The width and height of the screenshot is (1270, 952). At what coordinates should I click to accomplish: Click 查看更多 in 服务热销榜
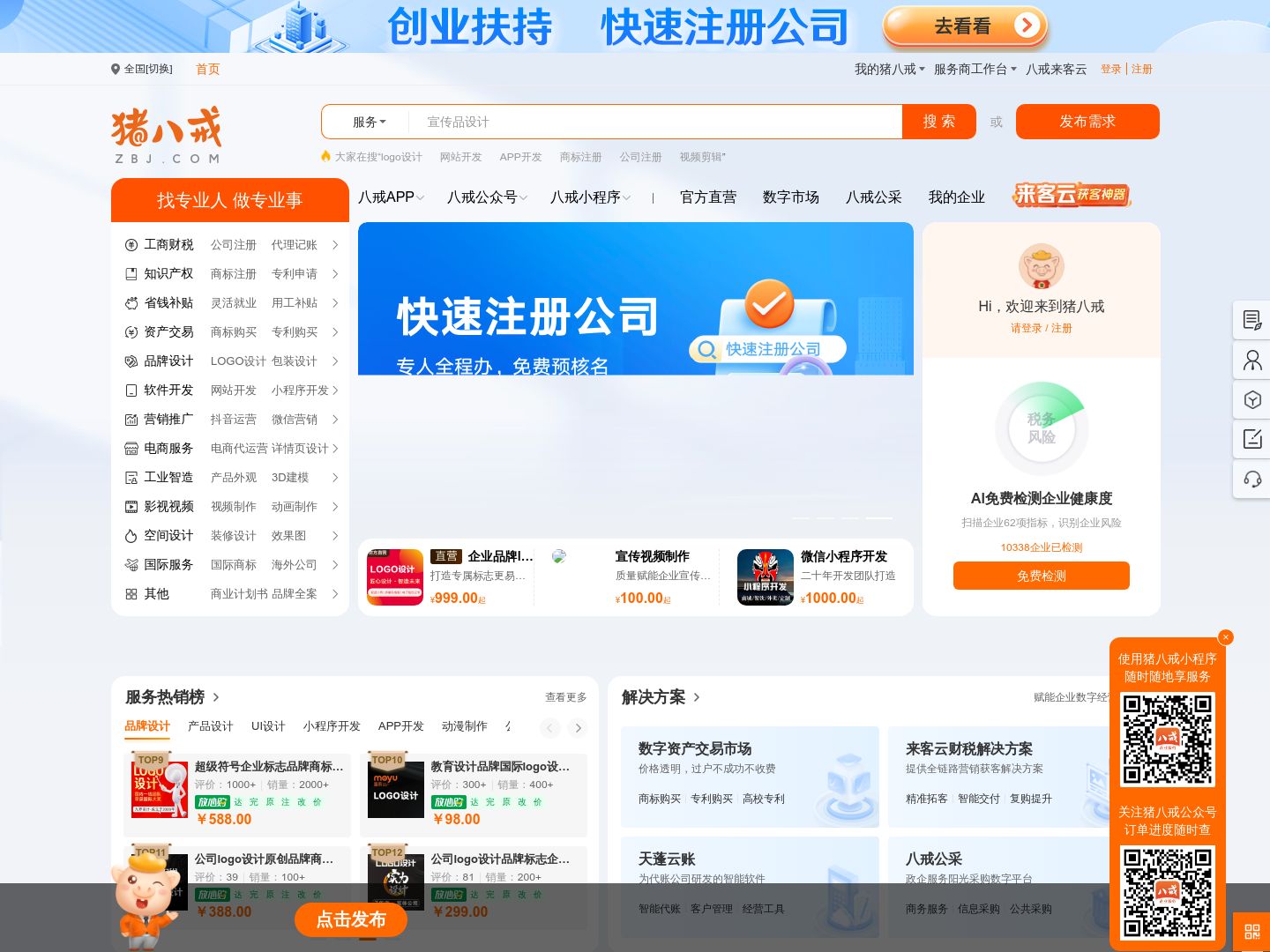[566, 697]
